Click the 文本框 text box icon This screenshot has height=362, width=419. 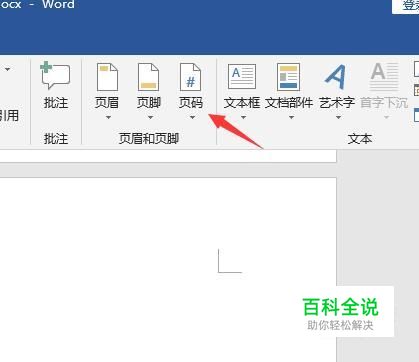[242, 76]
